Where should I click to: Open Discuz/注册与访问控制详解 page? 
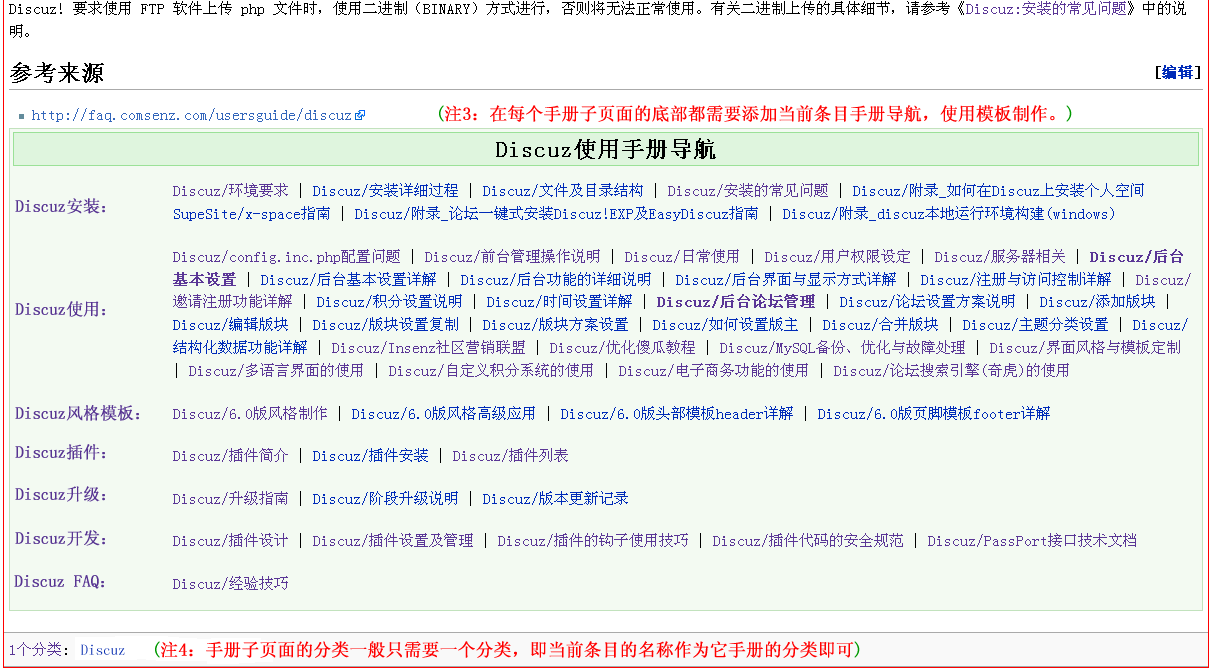(x=1016, y=279)
